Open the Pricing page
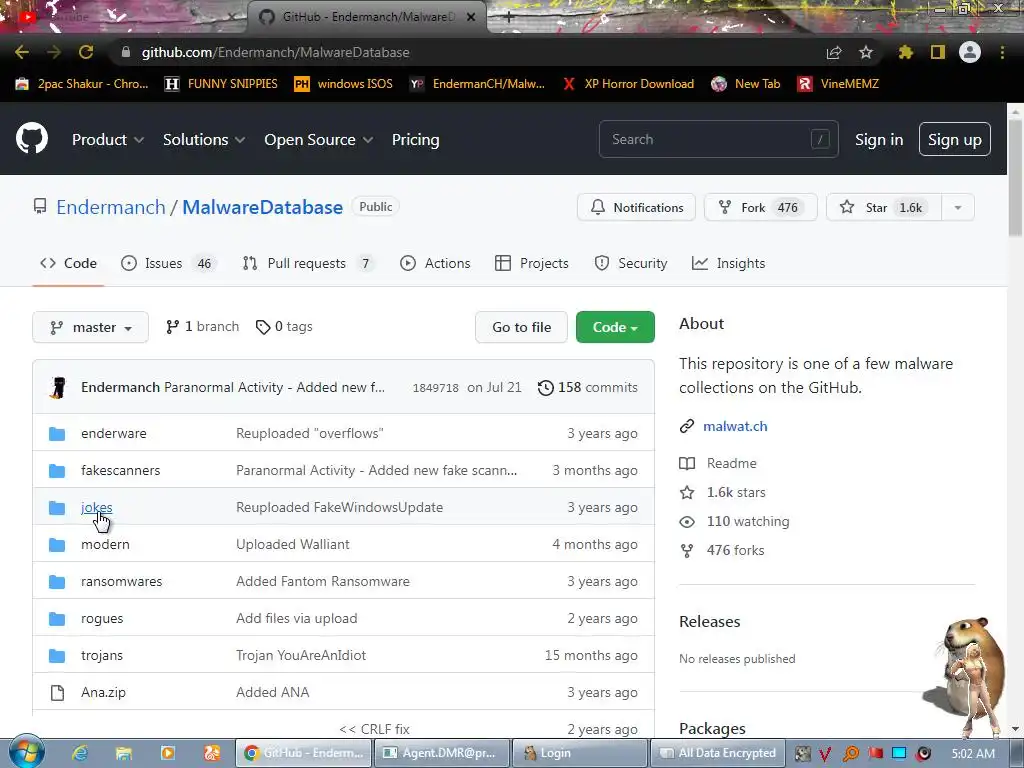 415,140
